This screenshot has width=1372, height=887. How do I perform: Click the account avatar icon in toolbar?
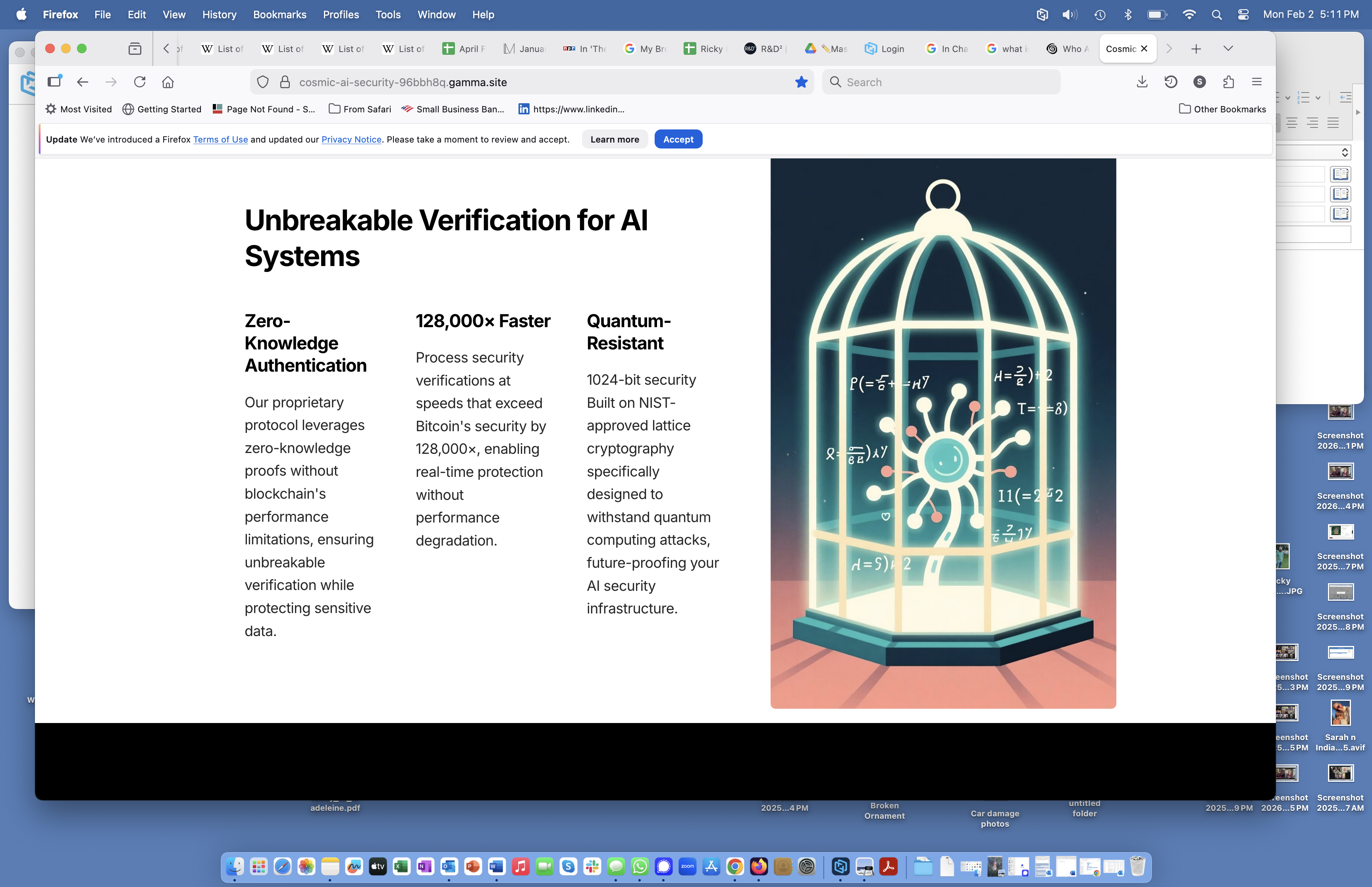[1199, 82]
